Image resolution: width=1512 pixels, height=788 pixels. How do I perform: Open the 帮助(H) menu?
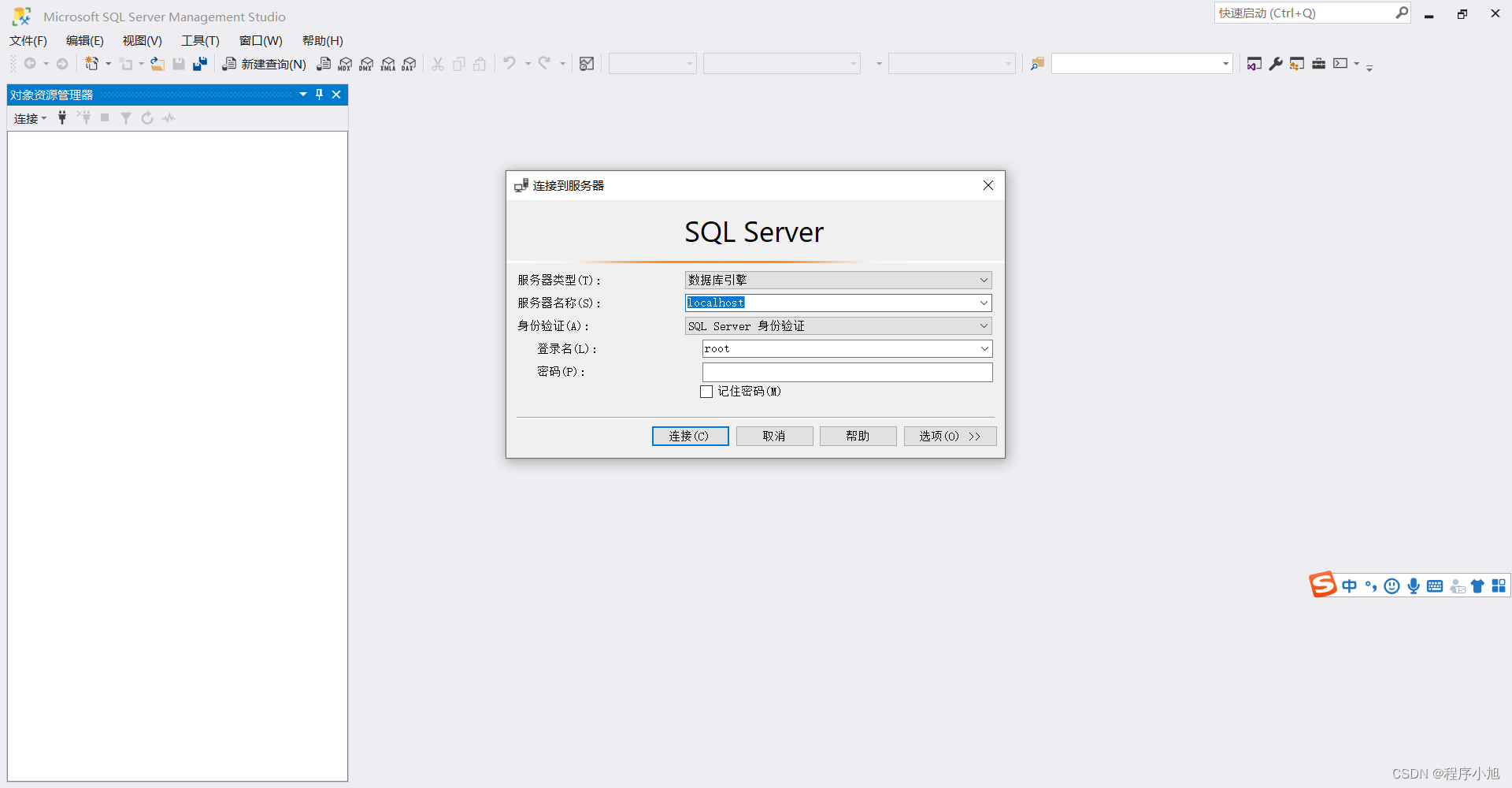click(x=323, y=41)
